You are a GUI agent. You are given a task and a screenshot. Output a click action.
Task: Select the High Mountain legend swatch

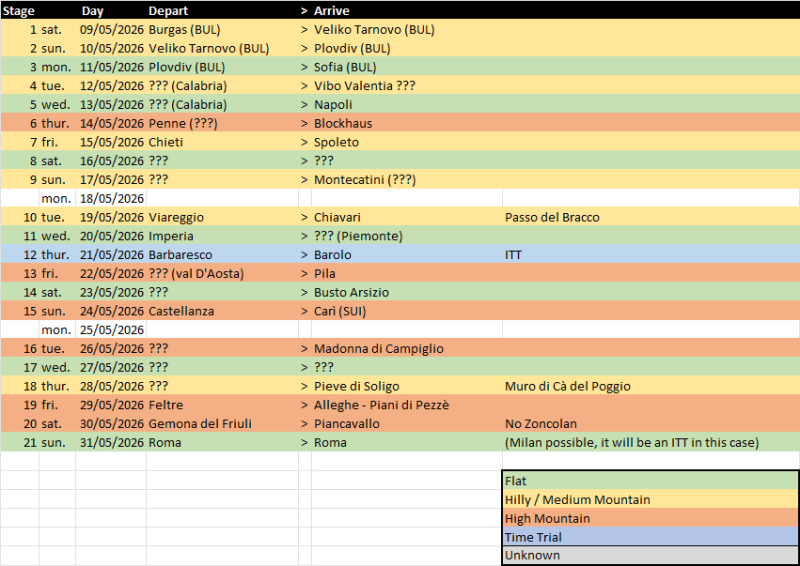650,518
